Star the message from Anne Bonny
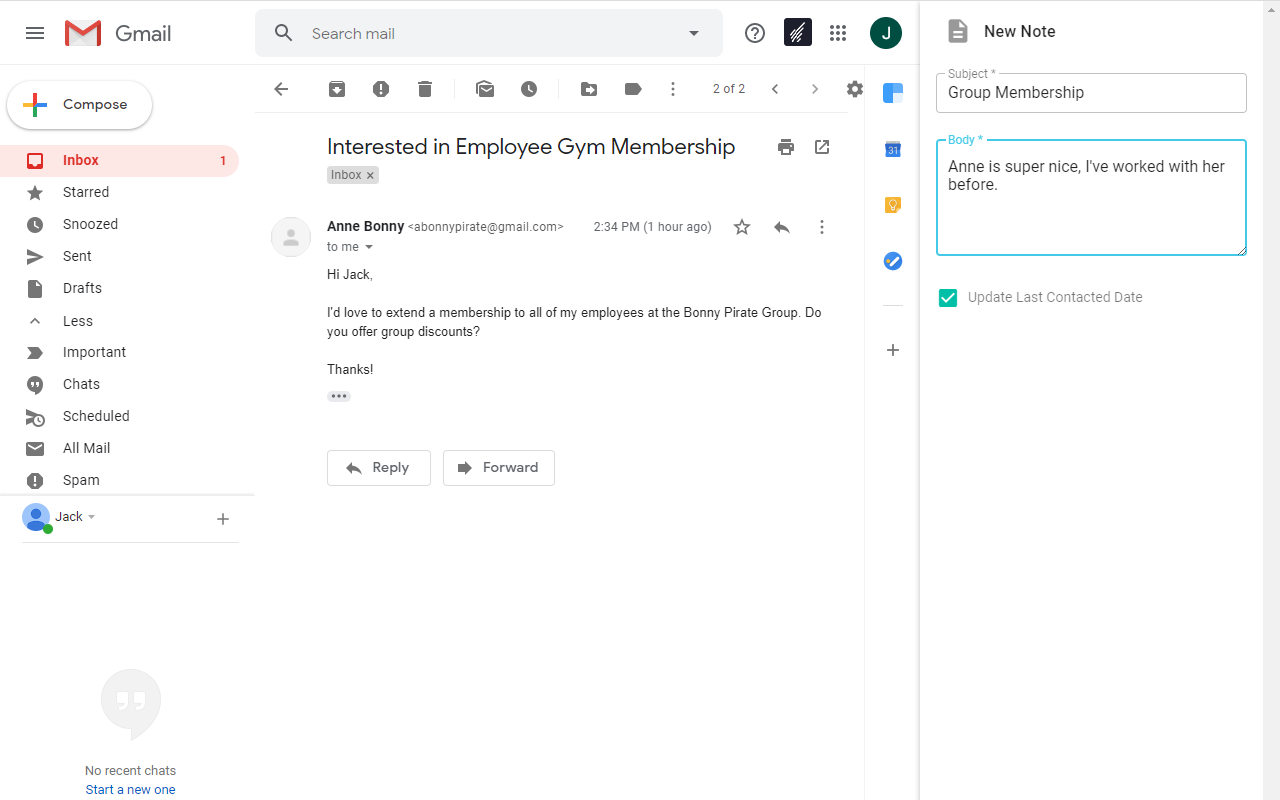This screenshot has width=1280, height=800. pyautogui.click(x=742, y=227)
